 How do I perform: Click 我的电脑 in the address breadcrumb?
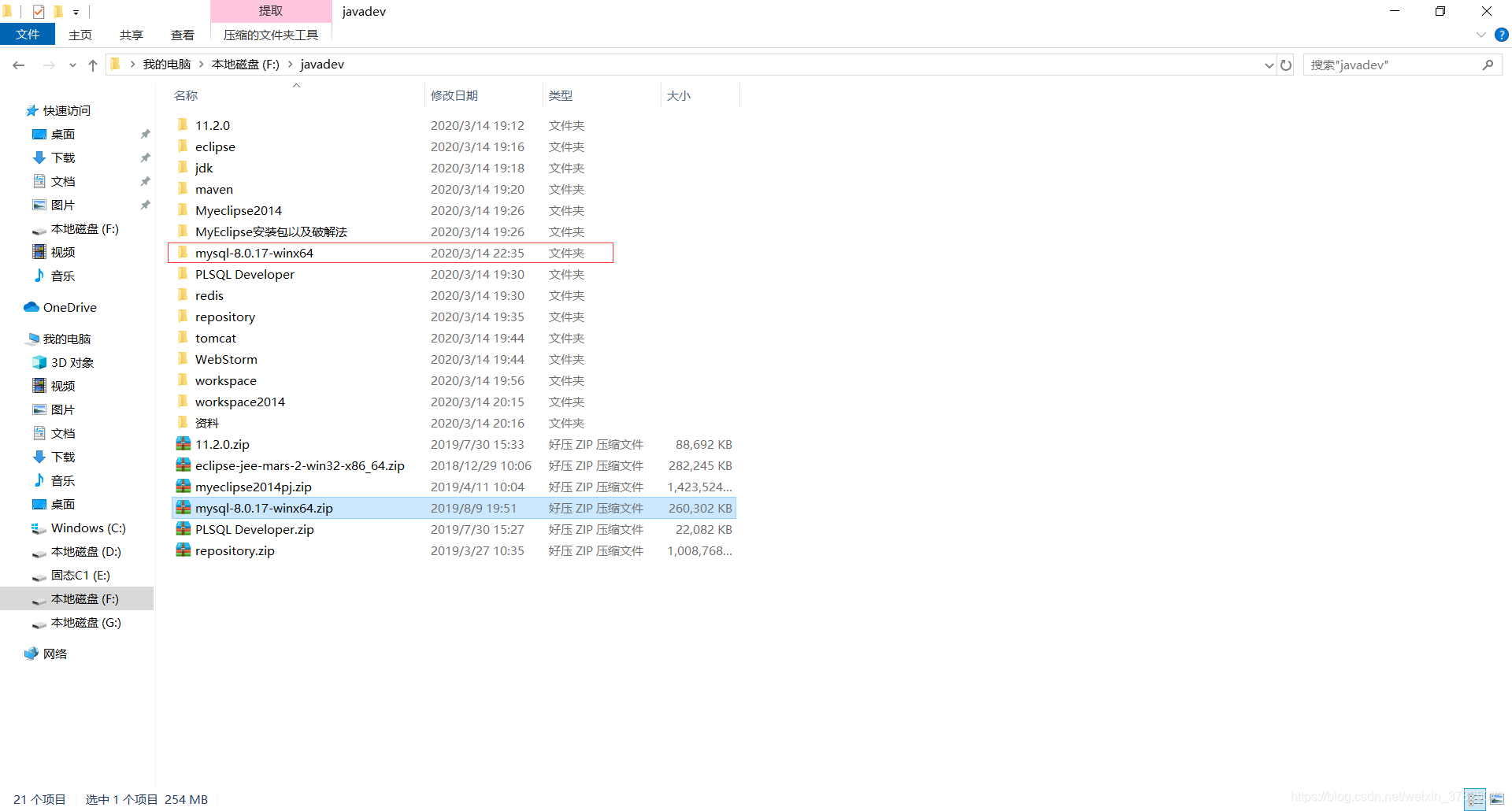point(167,64)
